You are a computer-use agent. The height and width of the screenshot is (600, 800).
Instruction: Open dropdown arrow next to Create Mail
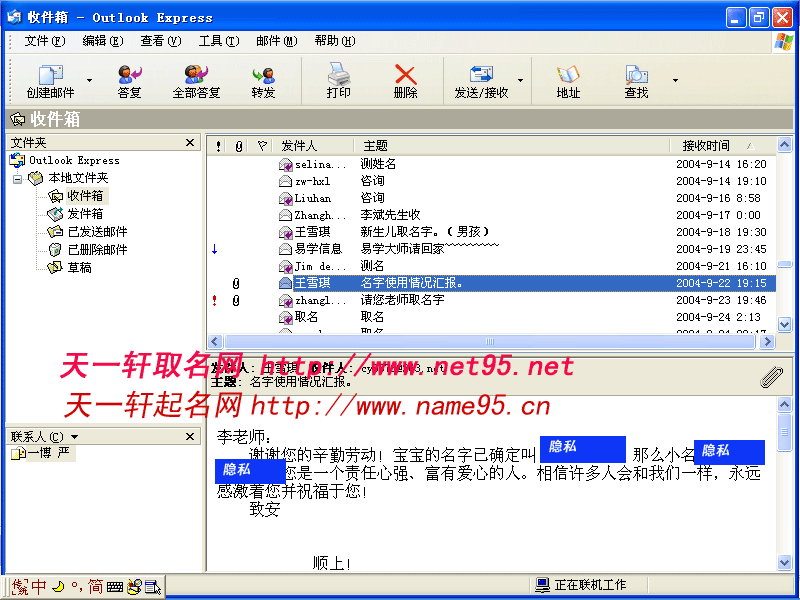[89, 80]
